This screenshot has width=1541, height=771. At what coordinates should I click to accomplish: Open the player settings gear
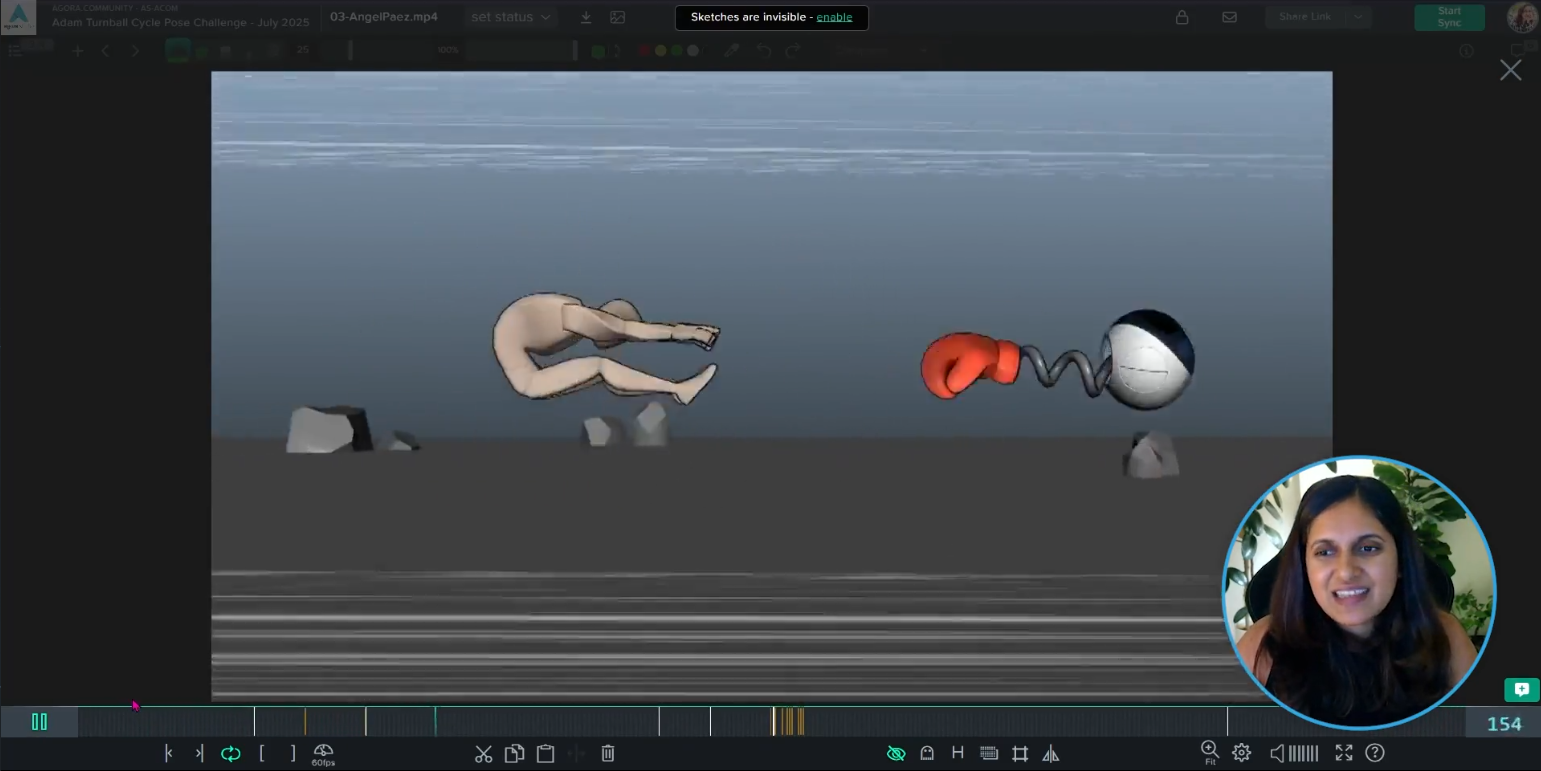click(x=1242, y=753)
